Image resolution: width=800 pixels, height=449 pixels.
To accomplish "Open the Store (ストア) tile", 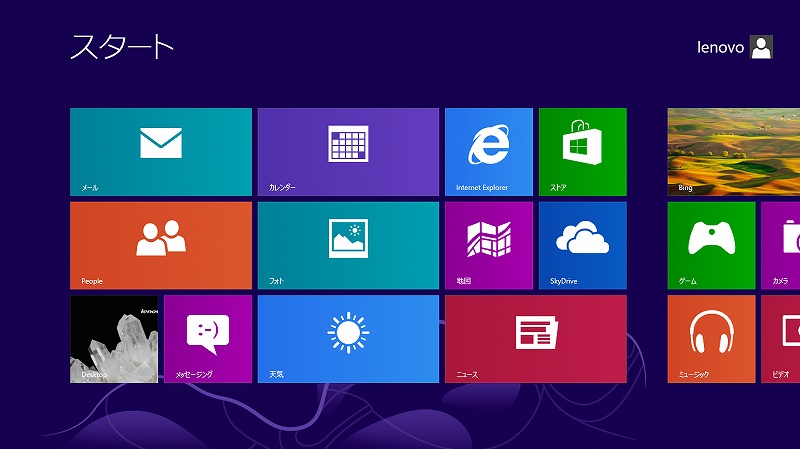I will (583, 152).
